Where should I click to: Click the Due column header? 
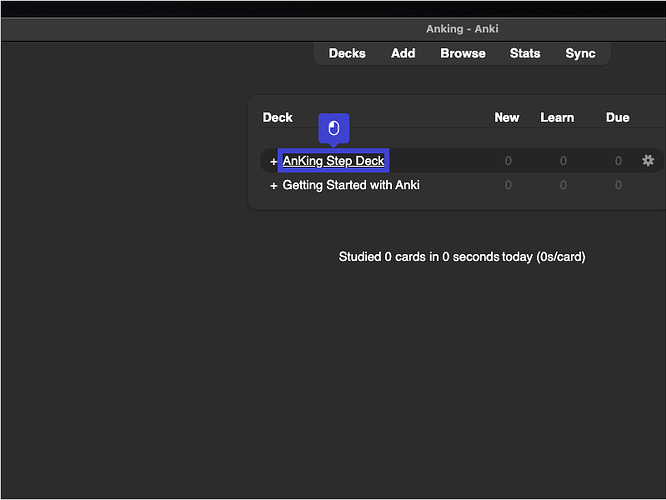coord(617,118)
